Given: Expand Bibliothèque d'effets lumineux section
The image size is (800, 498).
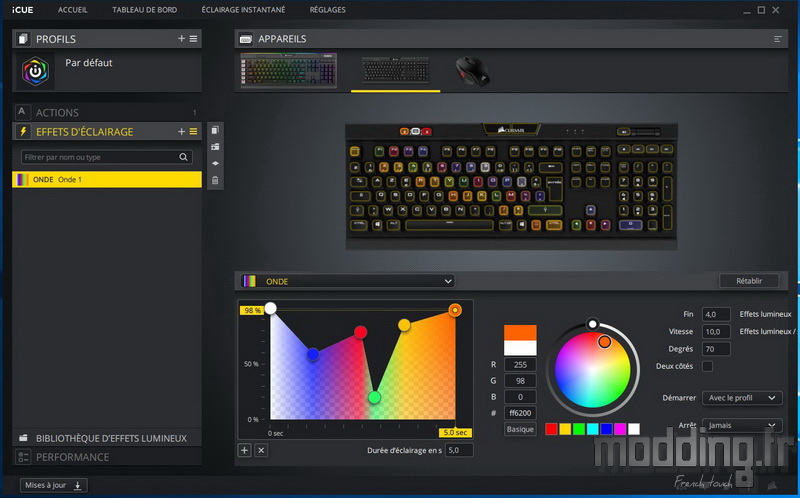Looking at the screenshot, I should [107, 438].
